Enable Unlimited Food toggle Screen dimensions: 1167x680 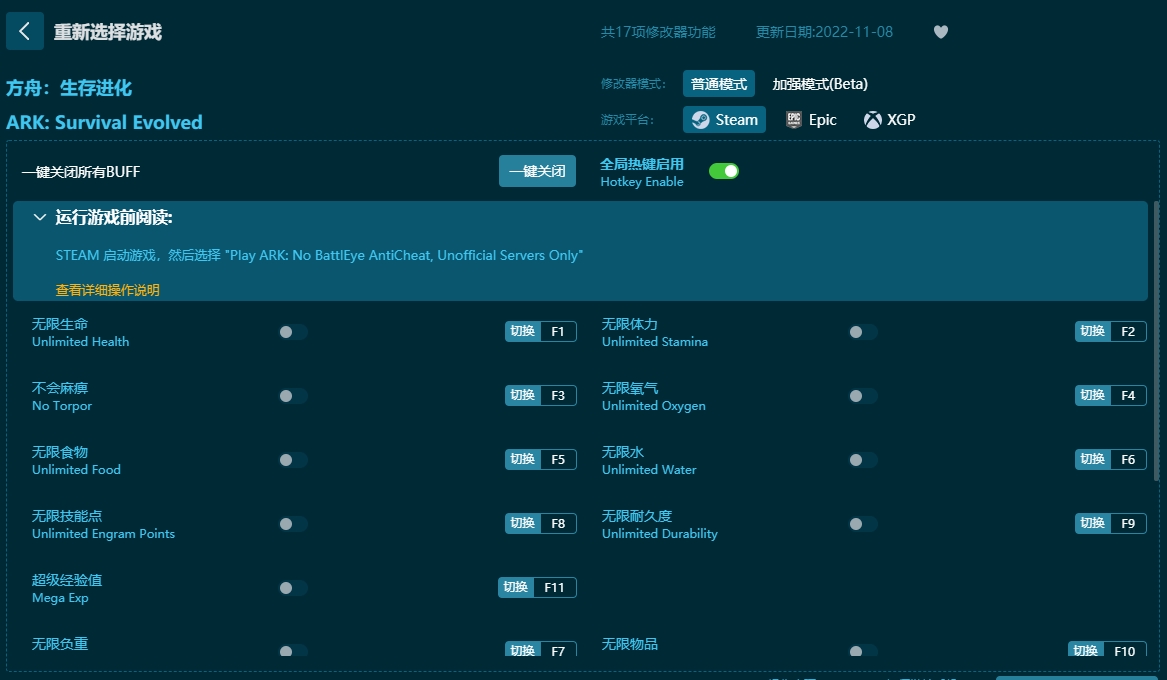(292, 460)
